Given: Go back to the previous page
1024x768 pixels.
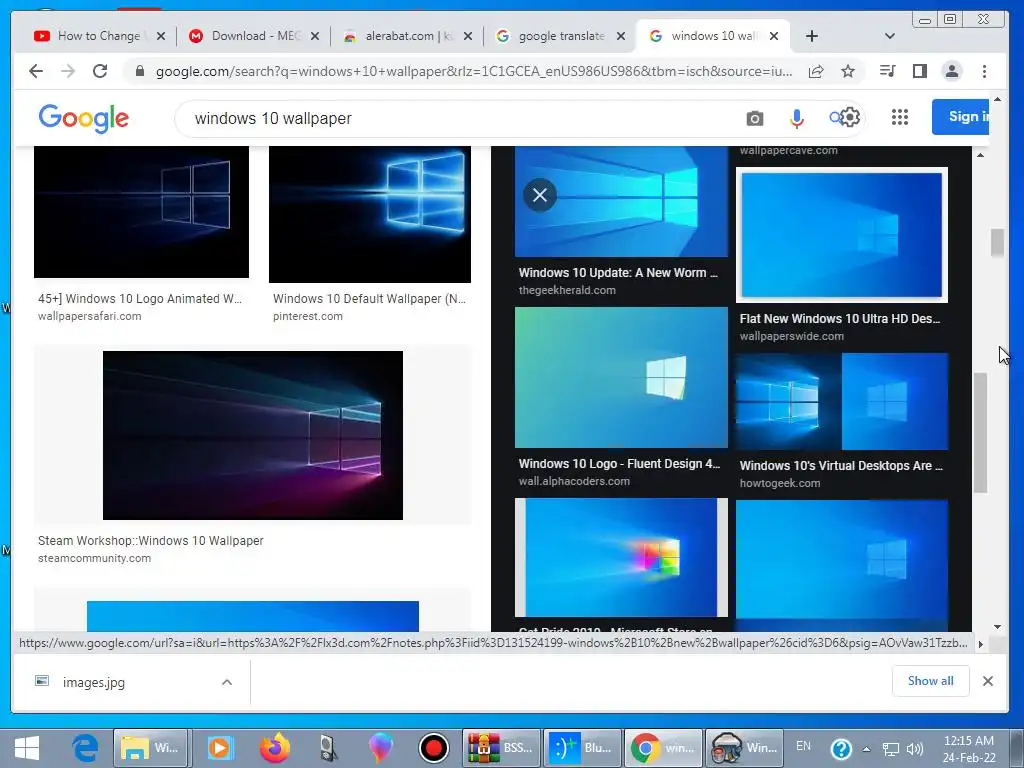Looking at the screenshot, I should [36, 71].
